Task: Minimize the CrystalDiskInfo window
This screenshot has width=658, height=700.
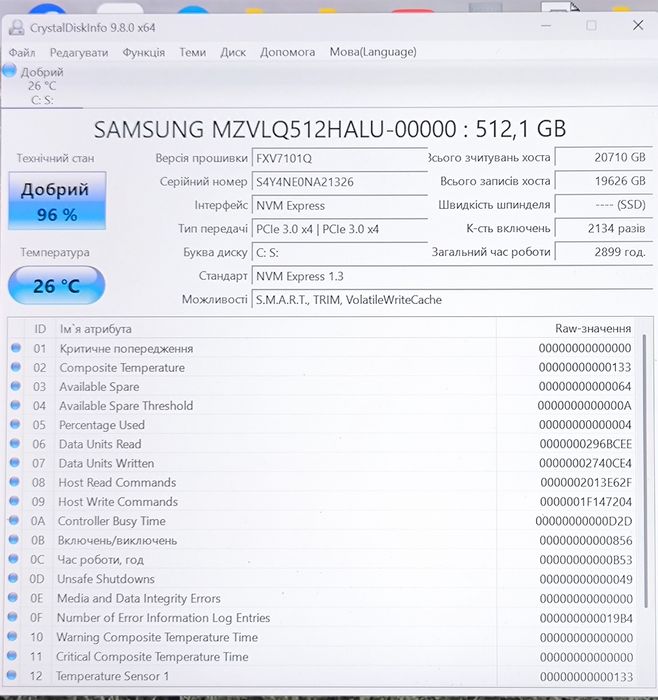Action: [x=546, y=25]
